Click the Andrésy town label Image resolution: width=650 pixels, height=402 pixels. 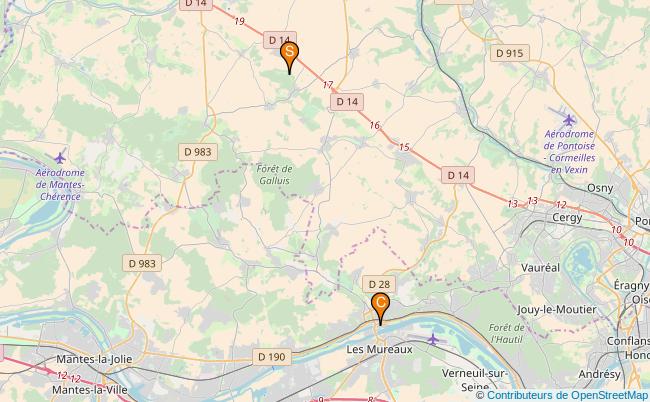pyautogui.click(x=599, y=374)
